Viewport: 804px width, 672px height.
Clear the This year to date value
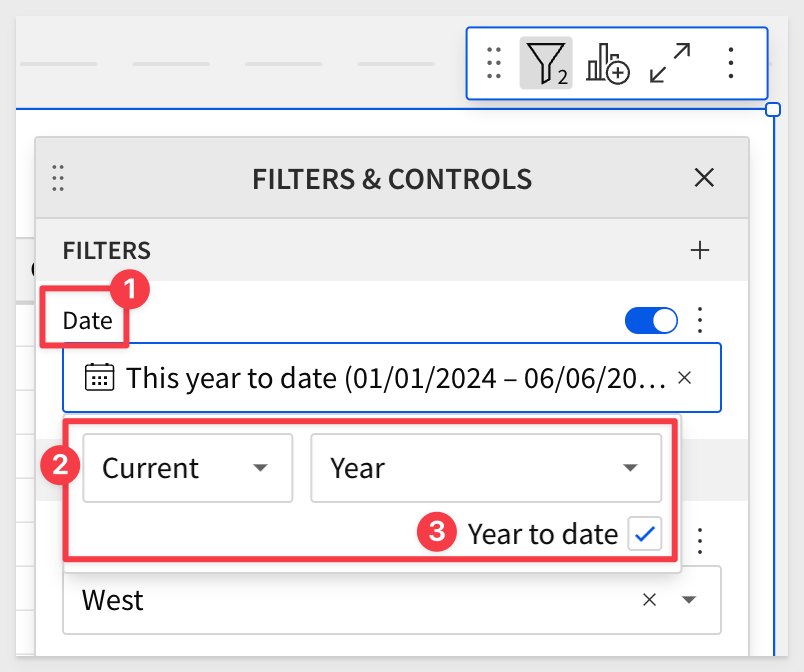[685, 378]
